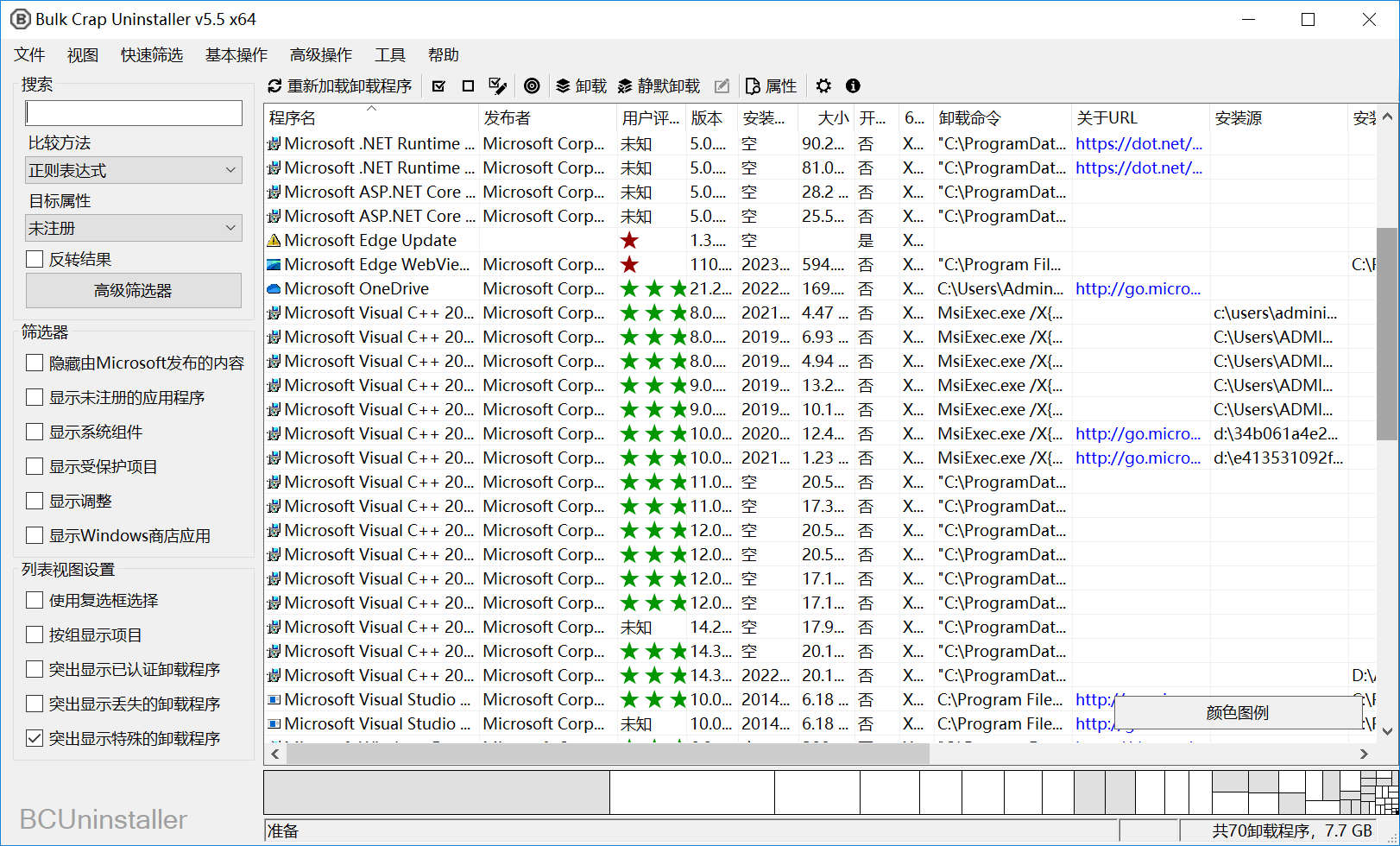This screenshot has width=1400, height=846.
Task: Open the 视图 menu
Action: (83, 55)
